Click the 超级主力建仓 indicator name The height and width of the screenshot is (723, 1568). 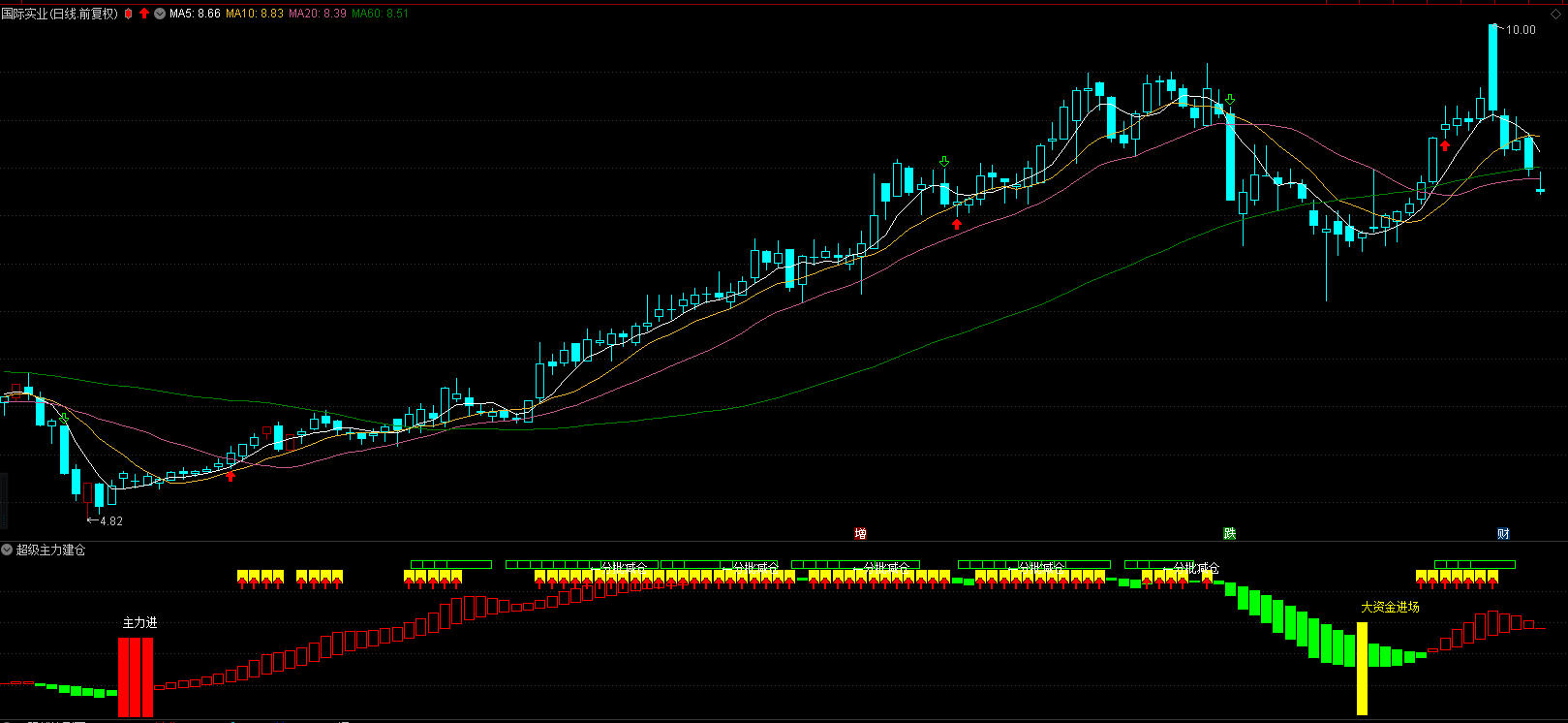[50, 550]
